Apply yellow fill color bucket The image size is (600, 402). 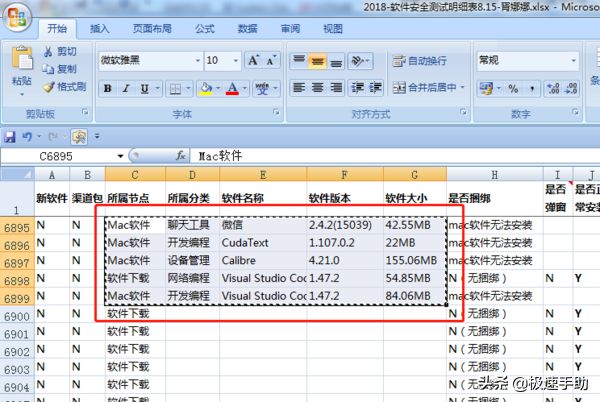point(205,89)
